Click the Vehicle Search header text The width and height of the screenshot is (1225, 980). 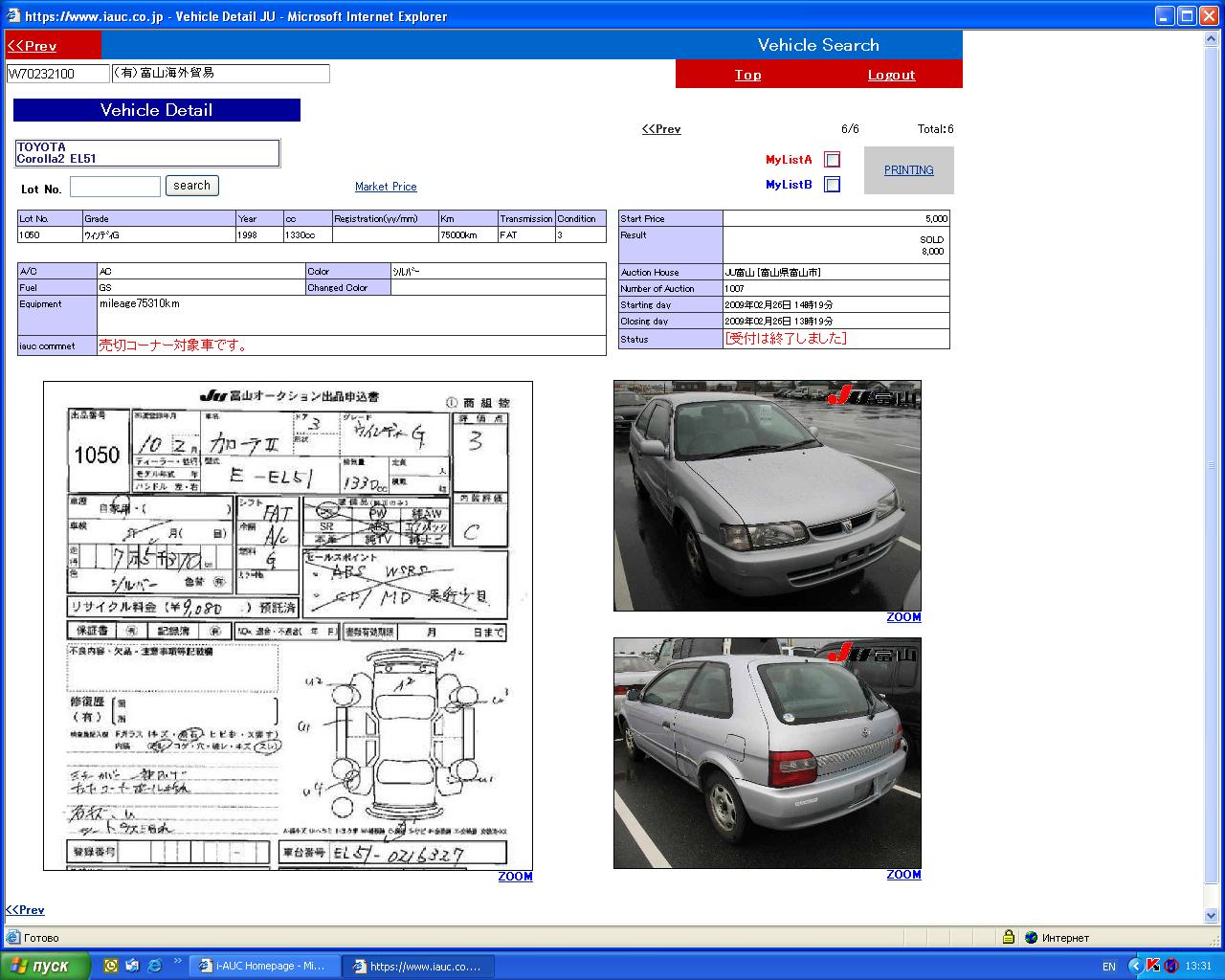click(818, 45)
